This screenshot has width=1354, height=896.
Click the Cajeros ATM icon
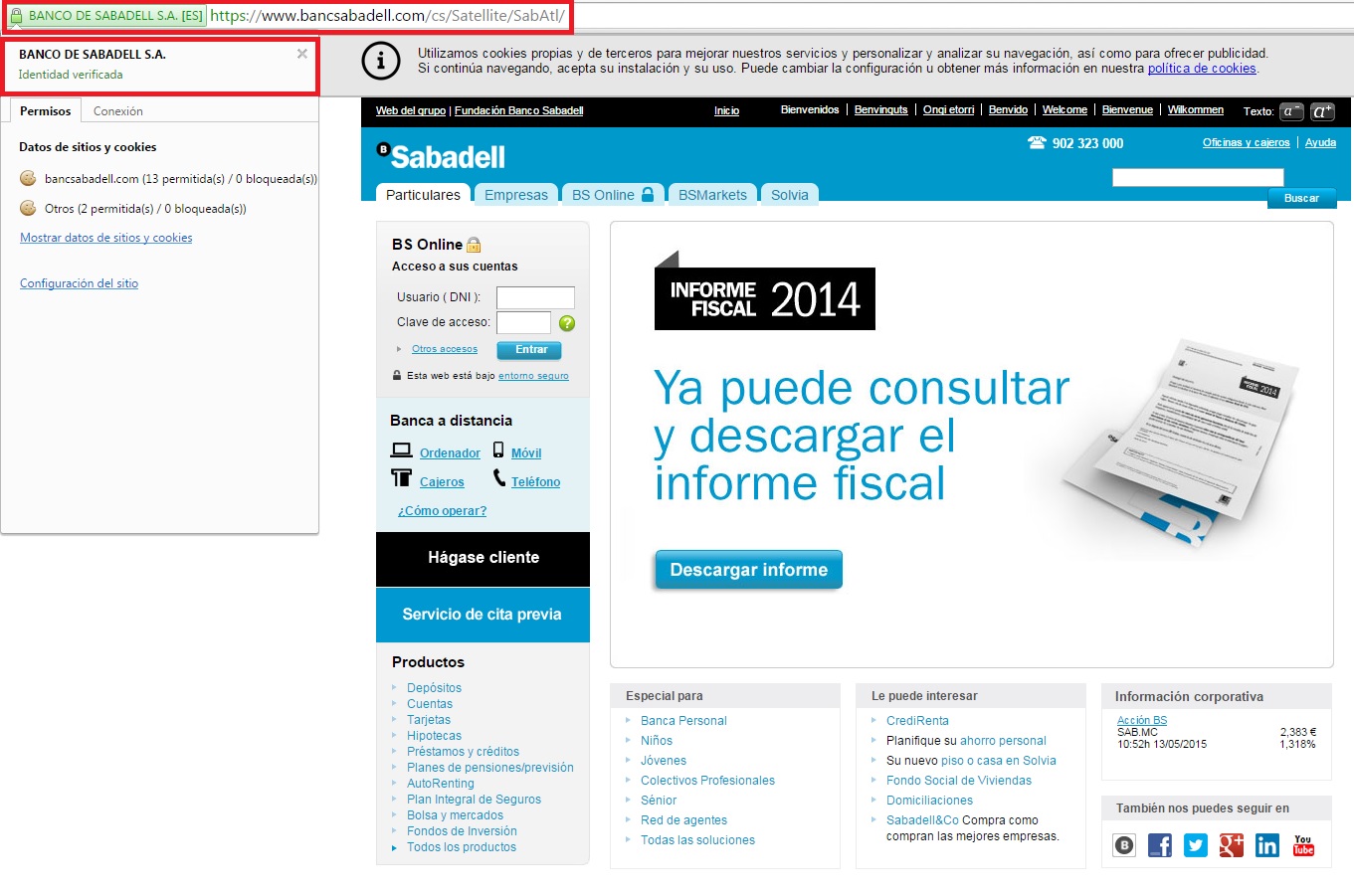pos(402,478)
